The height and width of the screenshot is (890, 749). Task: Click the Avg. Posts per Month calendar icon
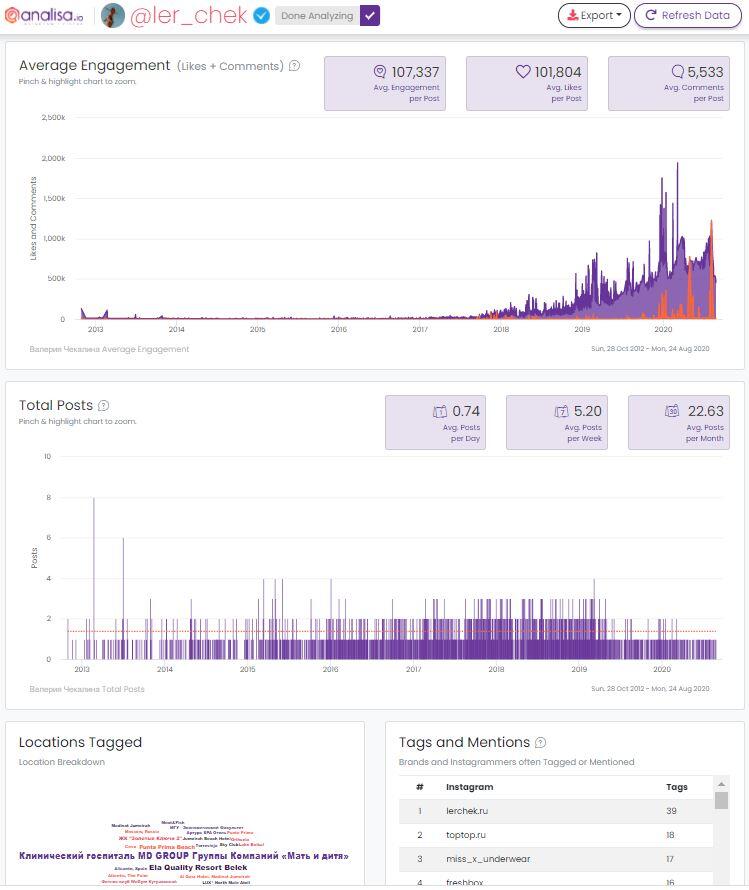pos(672,410)
